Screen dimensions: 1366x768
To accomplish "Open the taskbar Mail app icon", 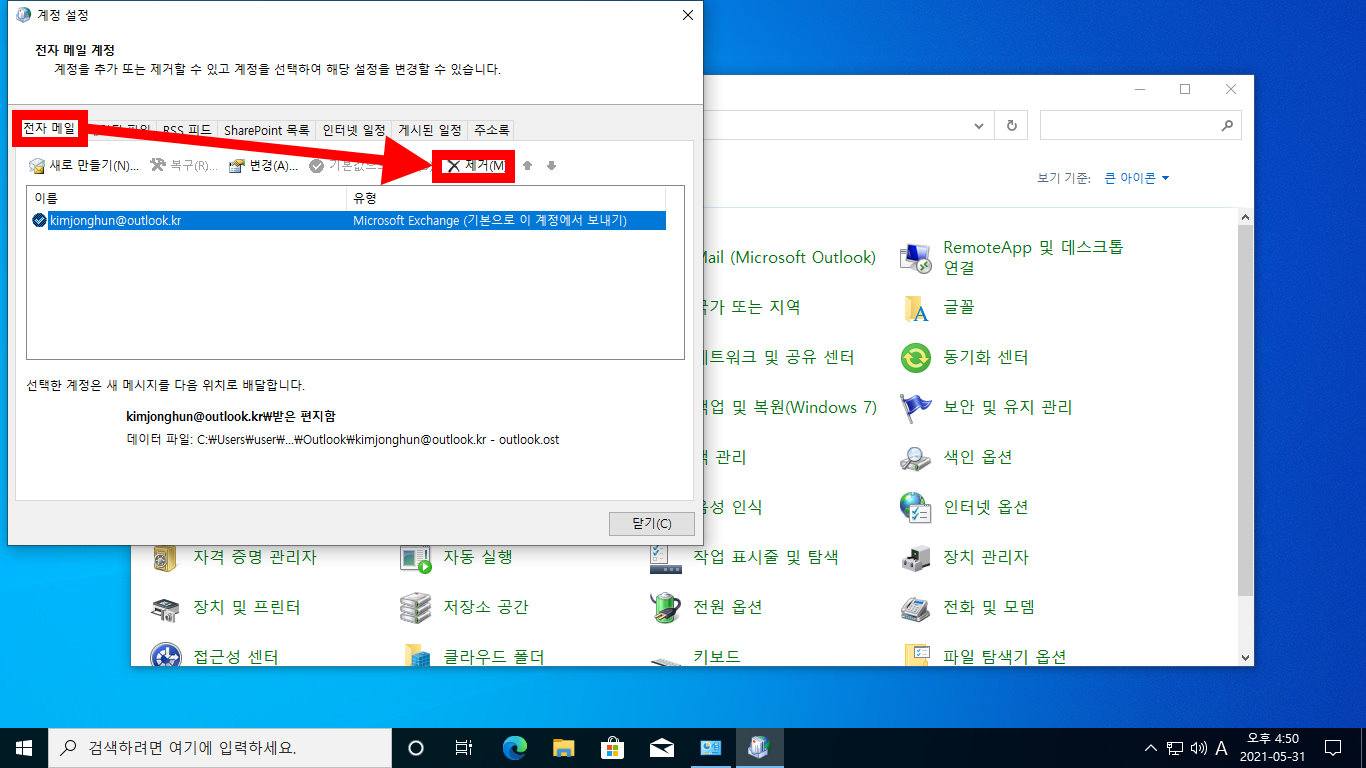I will click(x=662, y=747).
